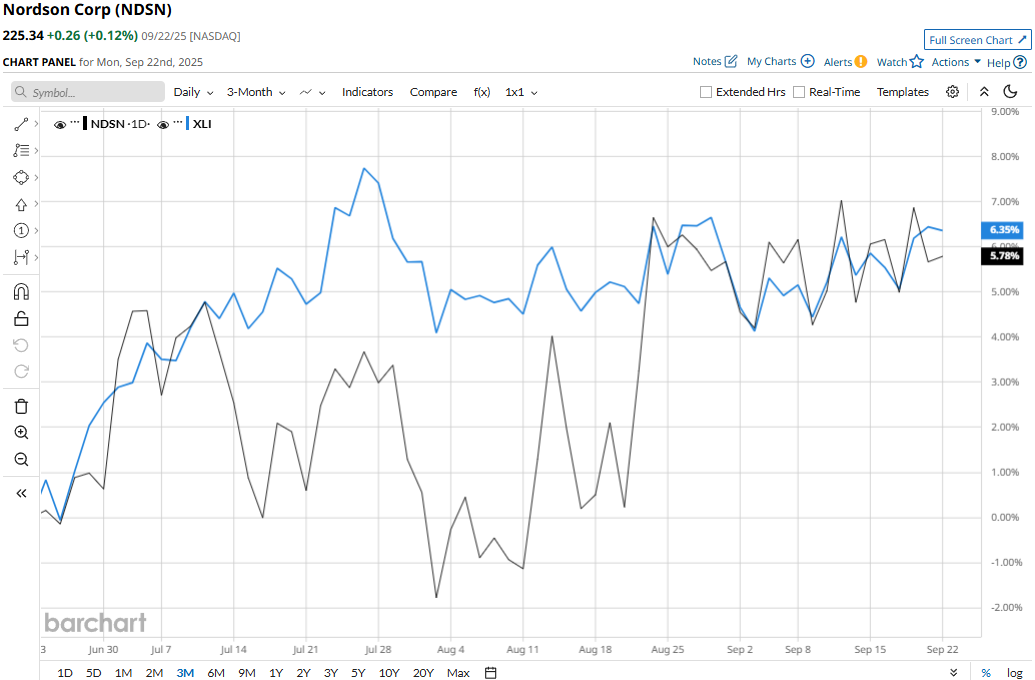Open the Indicators menu
Image resolution: width=1035 pixels, height=680 pixels.
click(x=367, y=92)
